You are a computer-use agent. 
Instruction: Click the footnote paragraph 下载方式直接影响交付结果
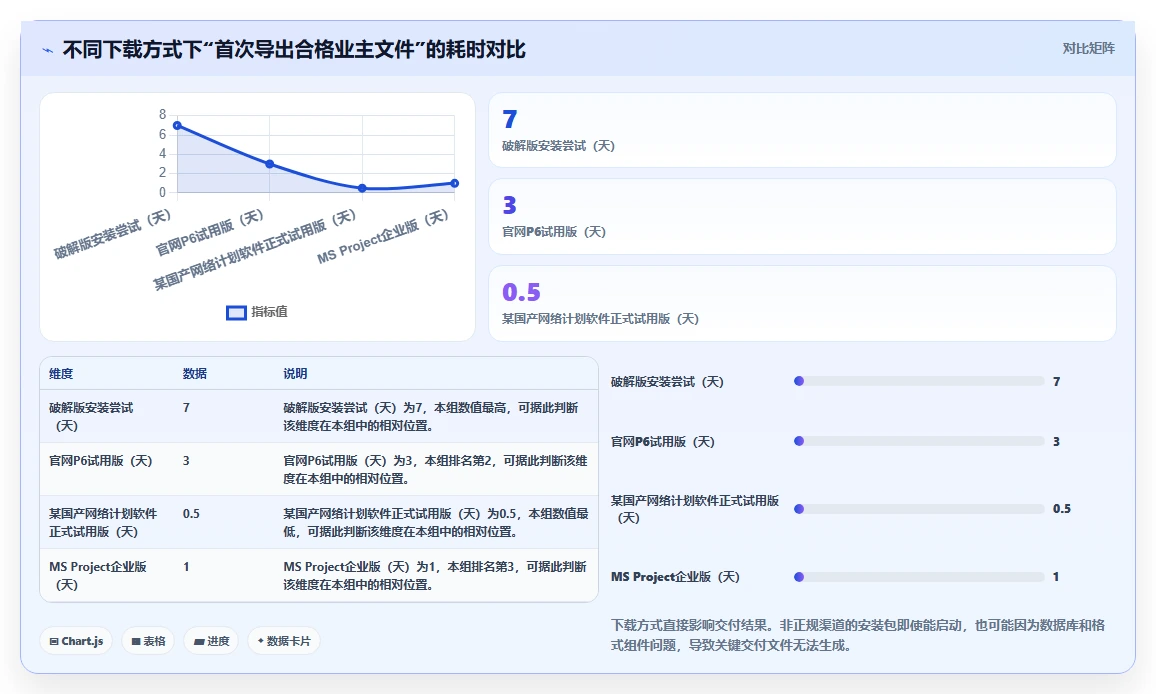858,635
